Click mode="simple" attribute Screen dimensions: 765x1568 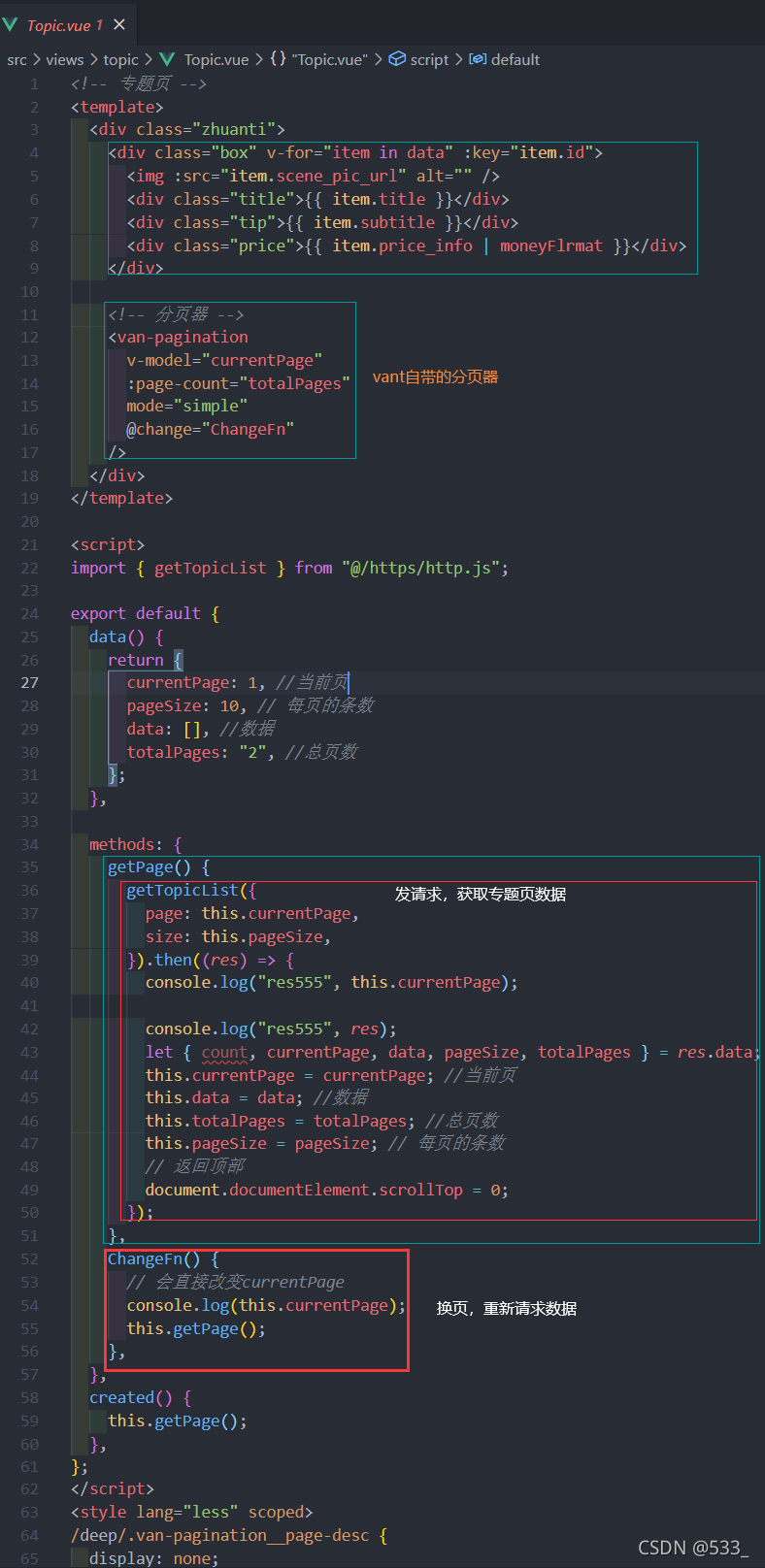(x=187, y=407)
